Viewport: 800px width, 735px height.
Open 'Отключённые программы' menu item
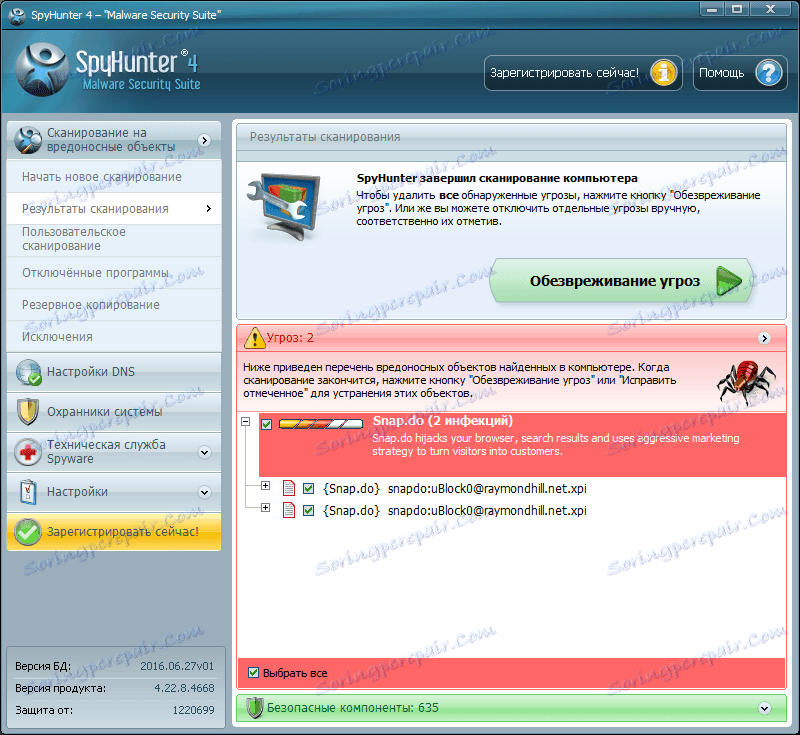(114, 273)
